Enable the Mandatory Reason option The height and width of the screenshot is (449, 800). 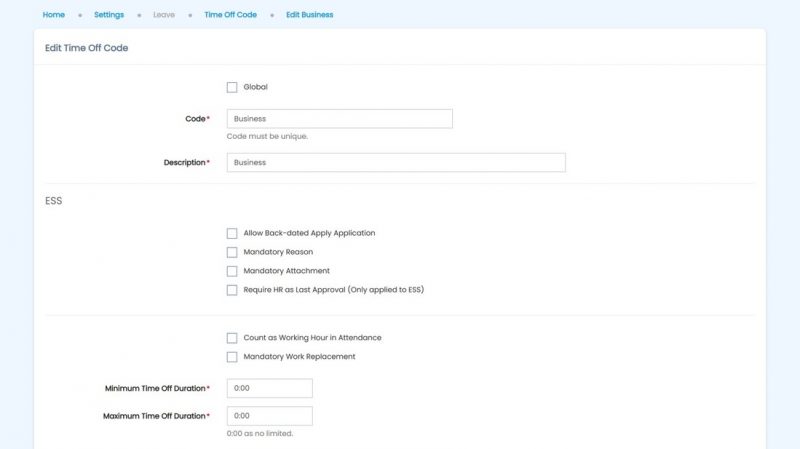tap(232, 252)
